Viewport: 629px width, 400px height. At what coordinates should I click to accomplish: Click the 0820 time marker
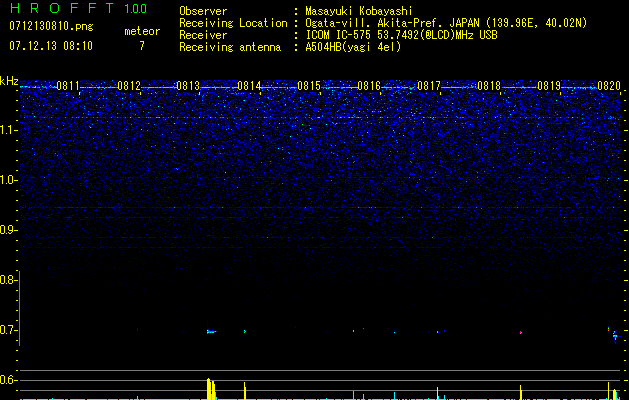(x=609, y=86)
